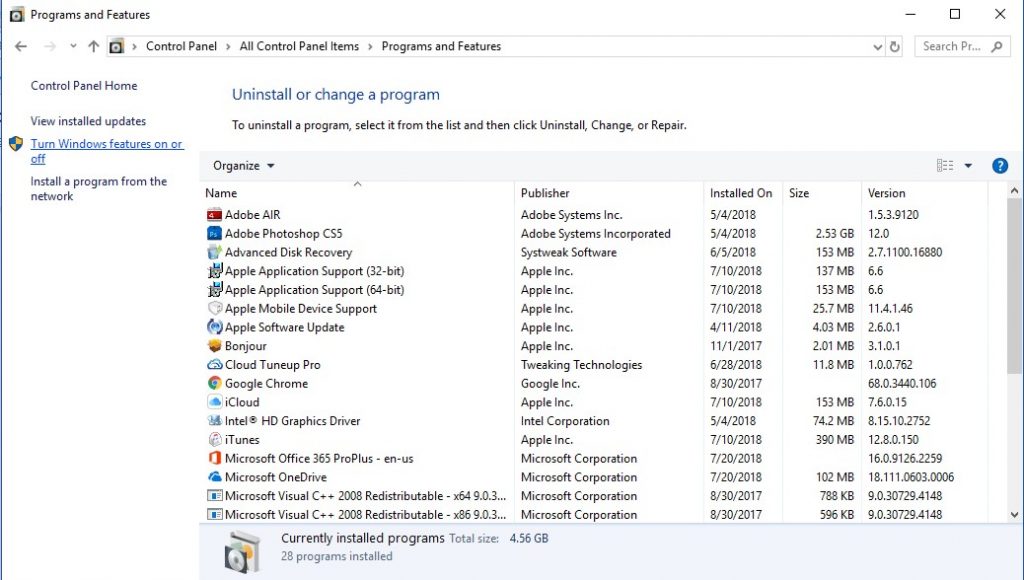The height and width of the screenshot is (580, 1024).
Task: Select Adobe Photoshop CS5 row name
Action: point(283,233)
